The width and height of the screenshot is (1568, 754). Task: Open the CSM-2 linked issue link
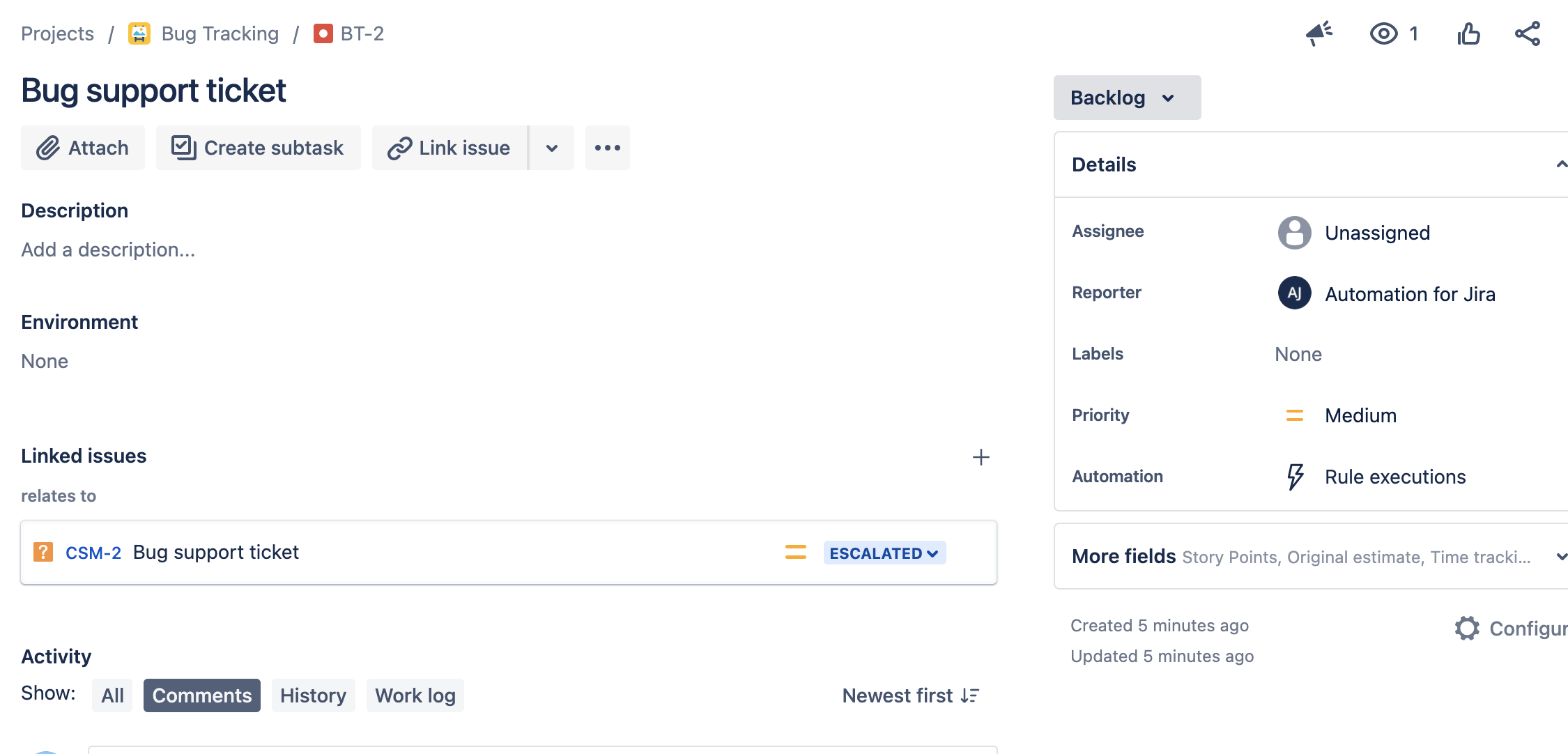click(93, 553)
